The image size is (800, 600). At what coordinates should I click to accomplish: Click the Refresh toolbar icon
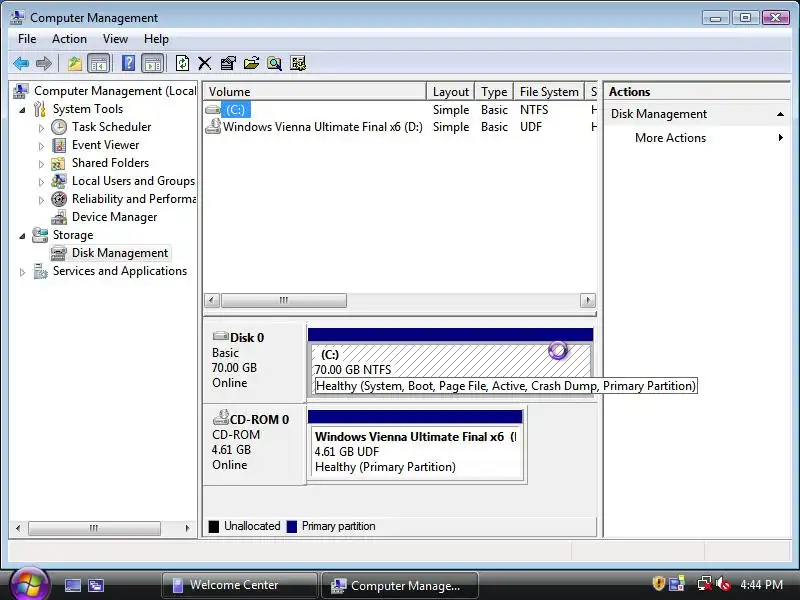coord(182,64)
